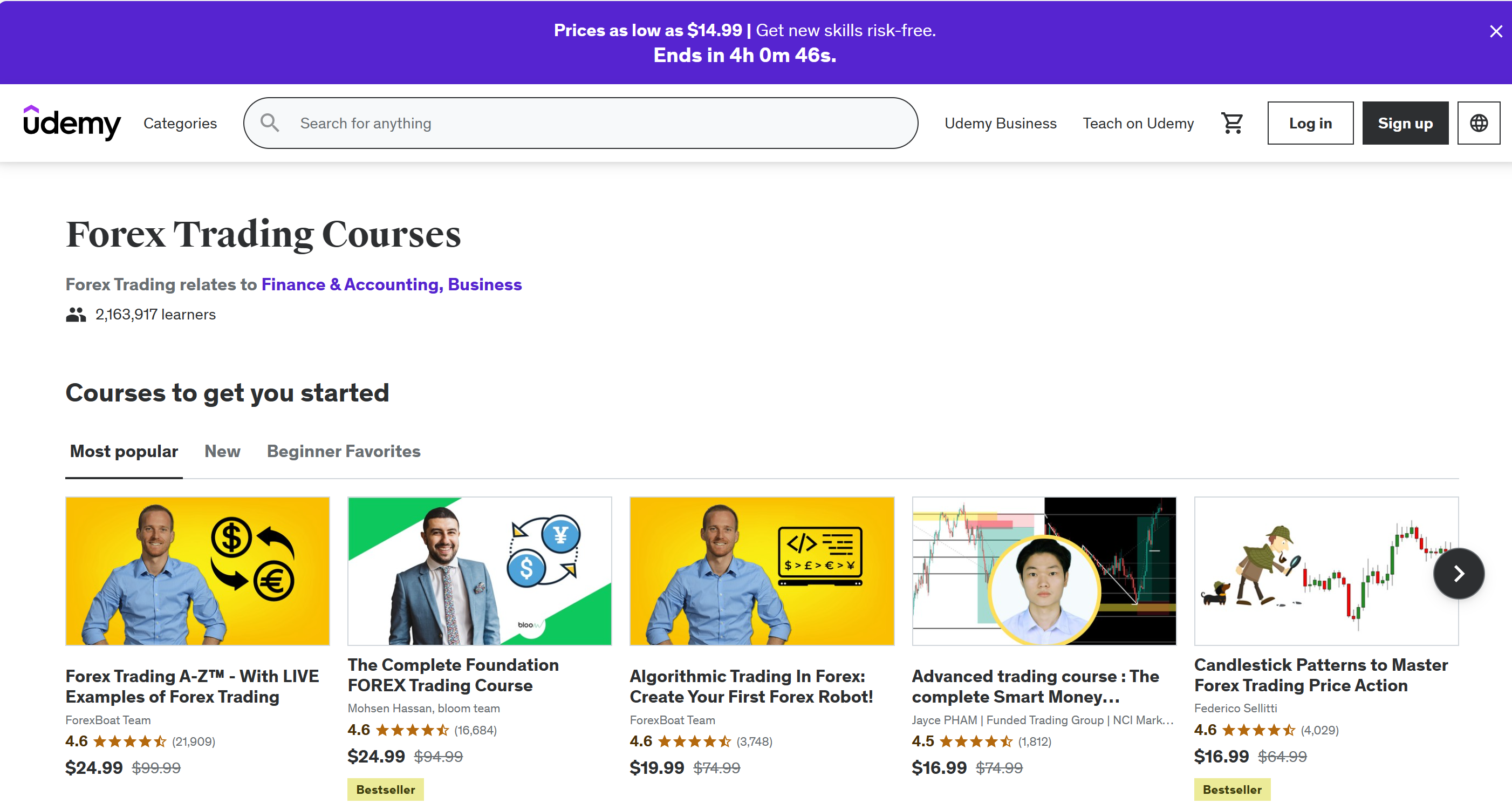
Task: Click Jayce PHAM instructor line
Action: coord(1043,719)
